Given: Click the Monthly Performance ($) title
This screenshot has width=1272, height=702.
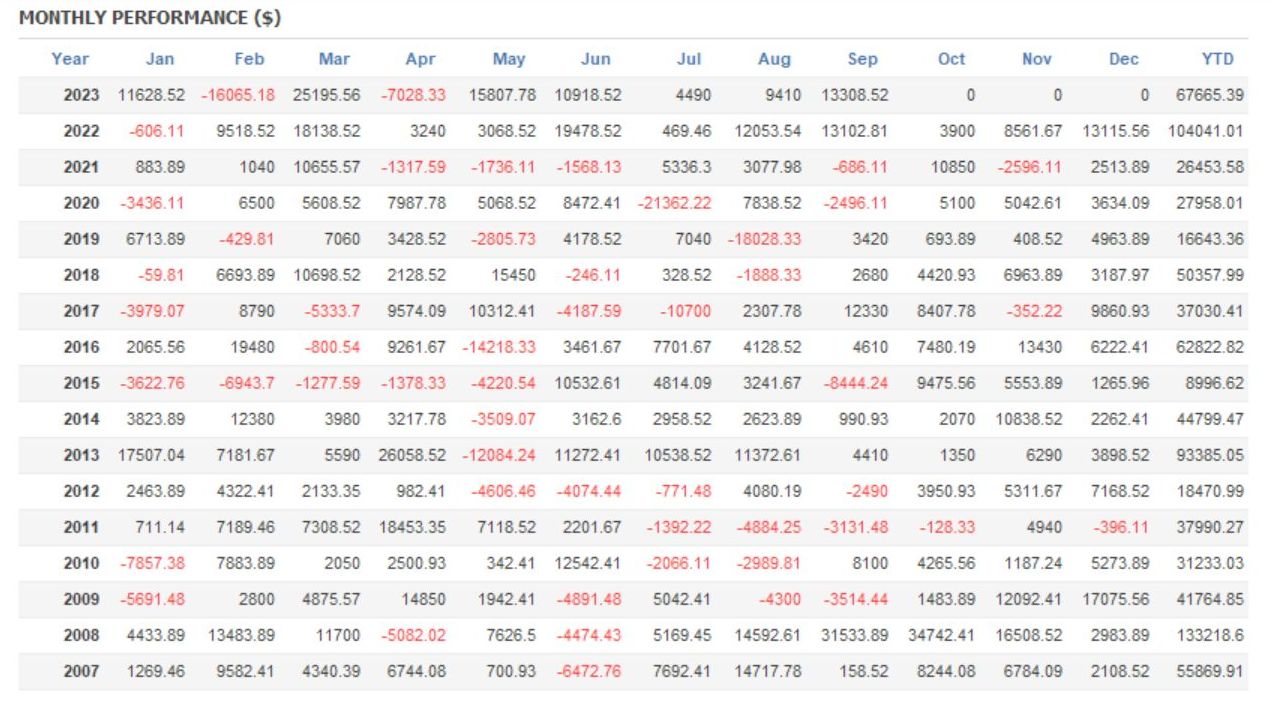Looking at the screenshot, I should pyautogui.click(x=150, y=19).
